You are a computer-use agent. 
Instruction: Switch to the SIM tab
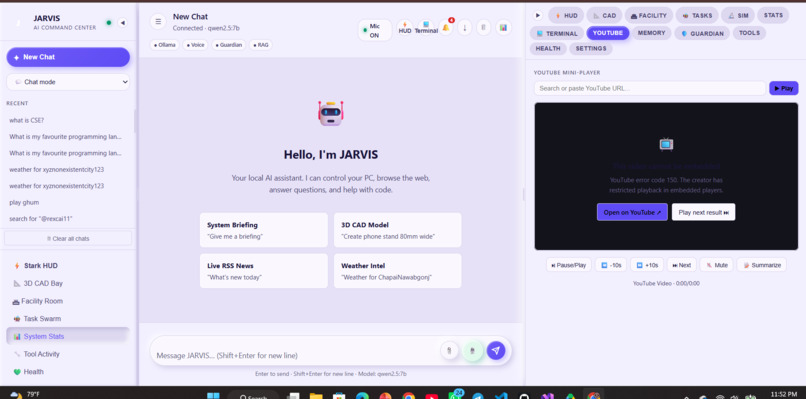[x=738, y=15]
